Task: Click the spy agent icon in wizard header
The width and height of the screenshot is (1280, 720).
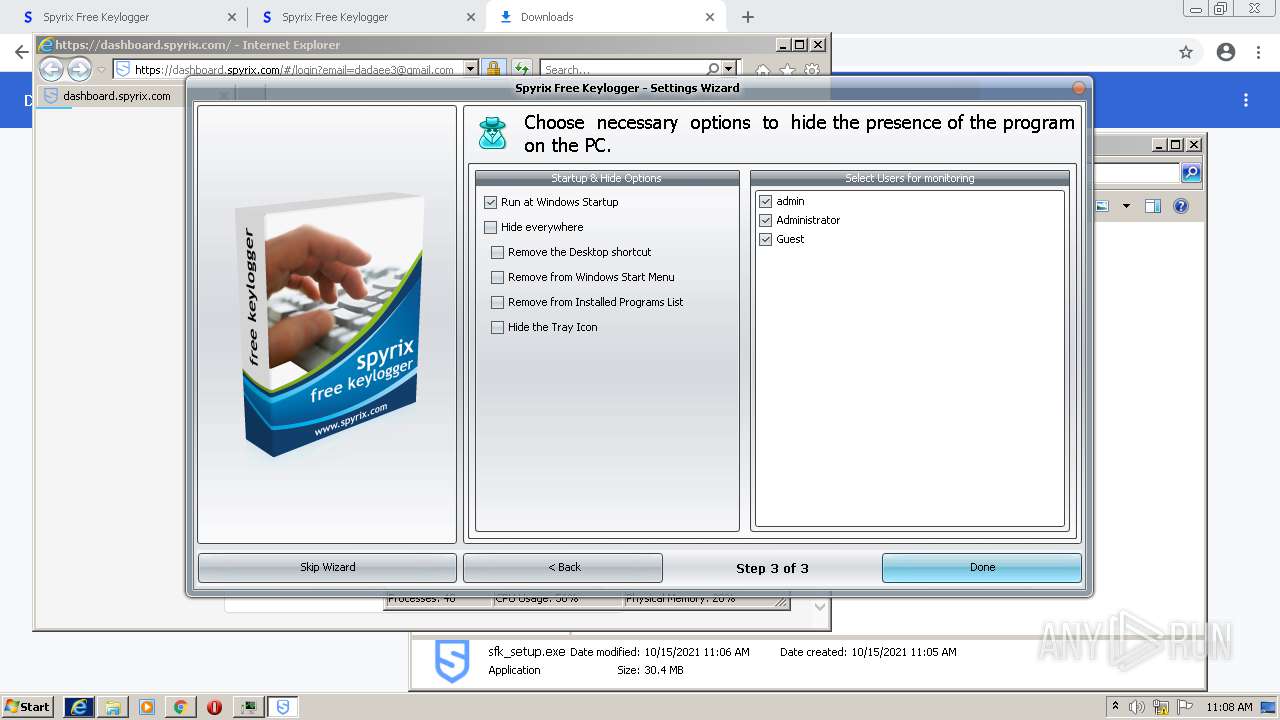Action: coord(492,133)
